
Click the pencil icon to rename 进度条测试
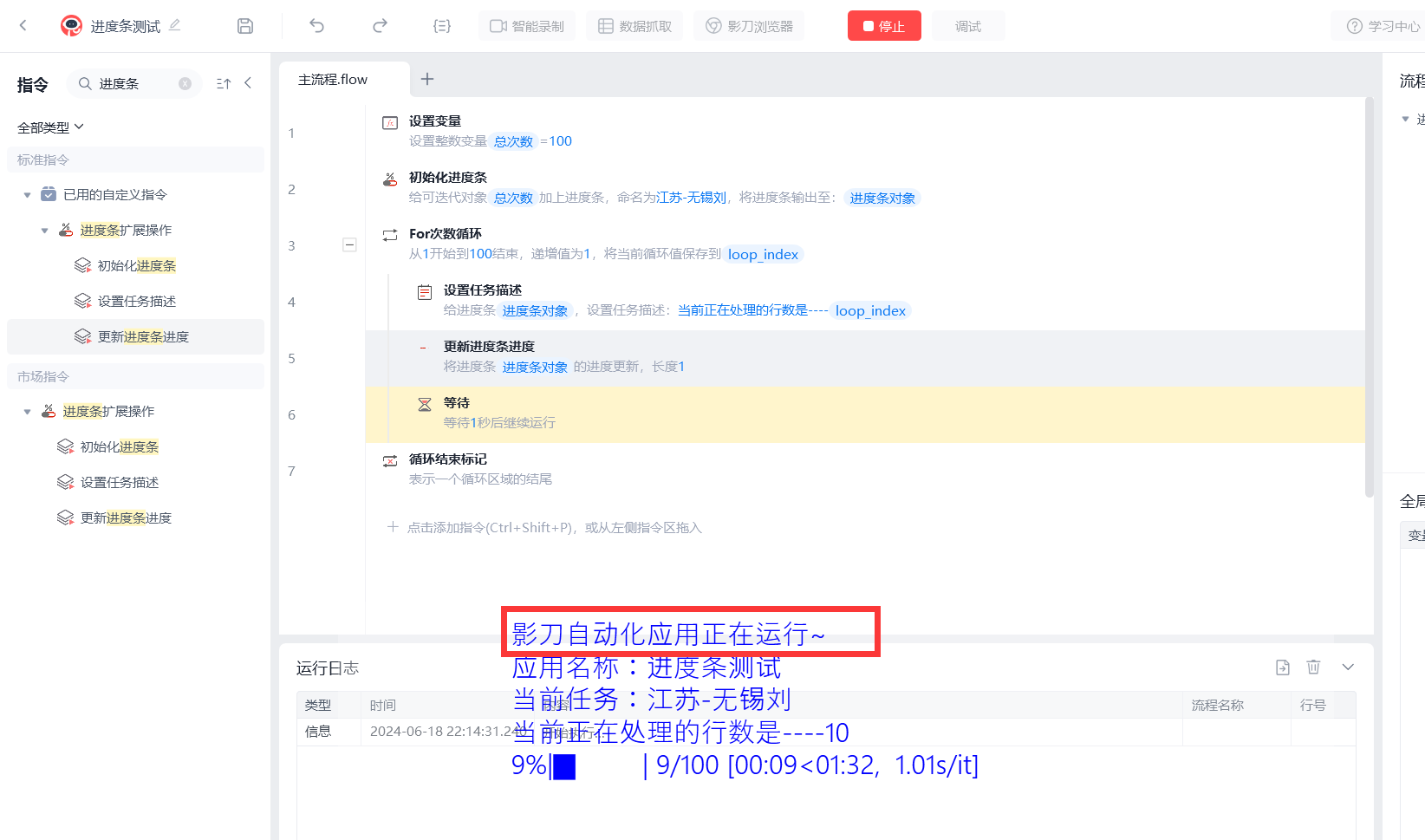point(175,25)
